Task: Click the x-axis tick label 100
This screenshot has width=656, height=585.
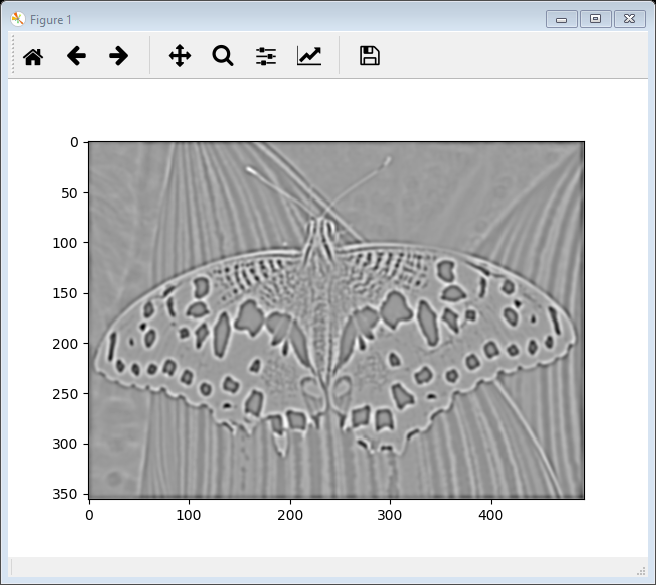Action: pos(189,515)
